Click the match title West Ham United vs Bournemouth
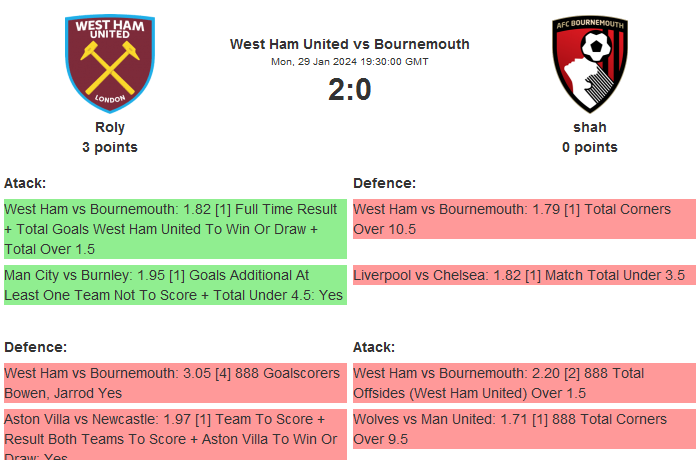The image size is (700, 460). [349, 44]
